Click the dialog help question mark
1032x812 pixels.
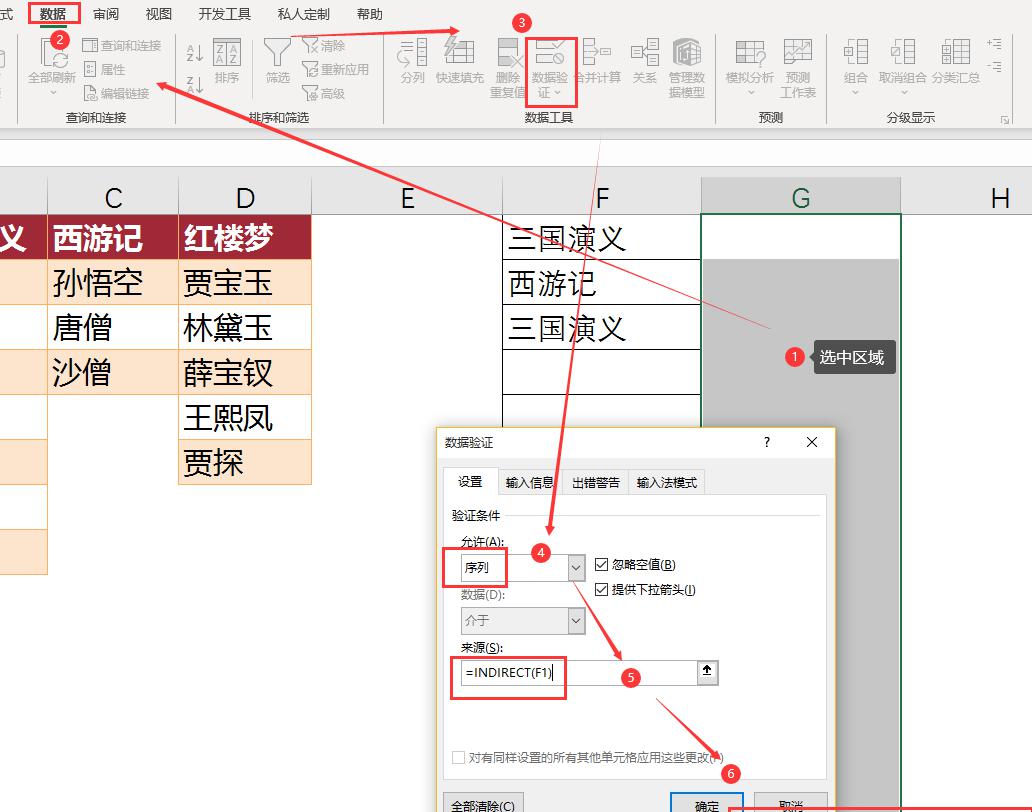767,442
